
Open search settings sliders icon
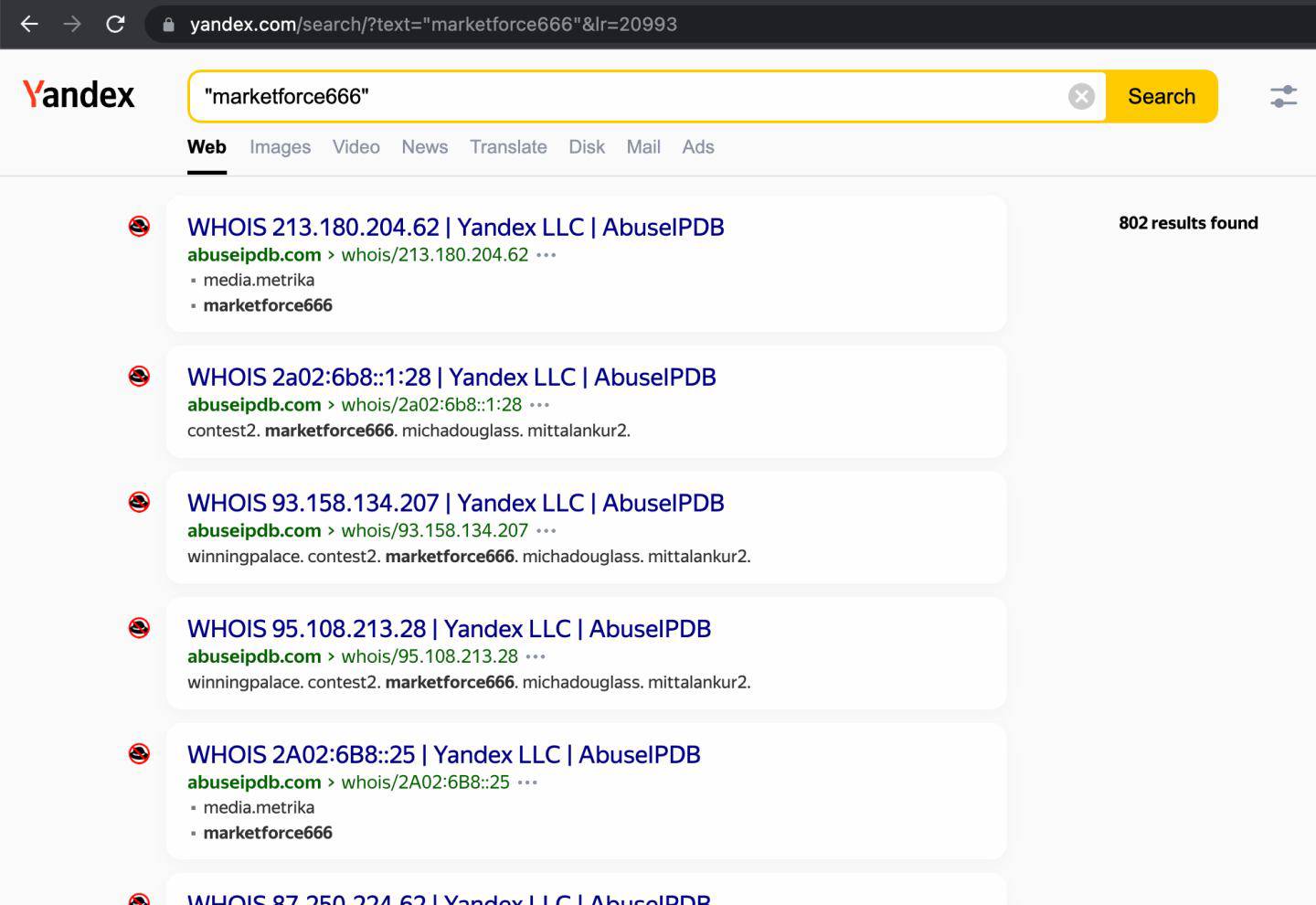(1283, 96)
